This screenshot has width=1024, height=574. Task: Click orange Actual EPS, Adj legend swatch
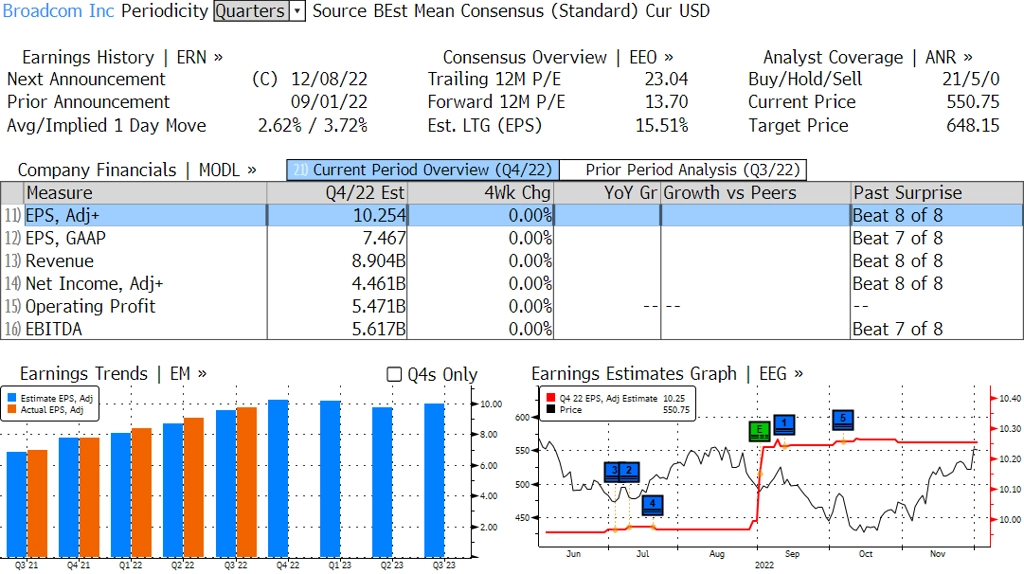12,409
